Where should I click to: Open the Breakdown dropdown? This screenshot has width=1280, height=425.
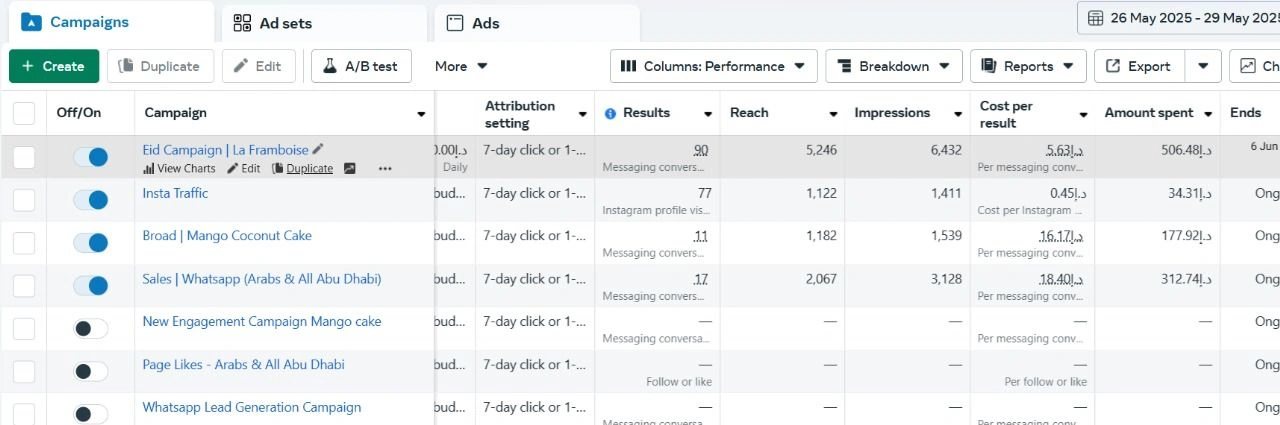(x=894, y=66)
